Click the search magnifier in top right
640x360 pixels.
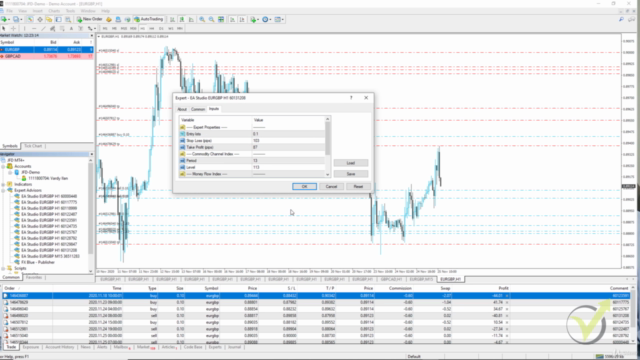coord(621,19)
